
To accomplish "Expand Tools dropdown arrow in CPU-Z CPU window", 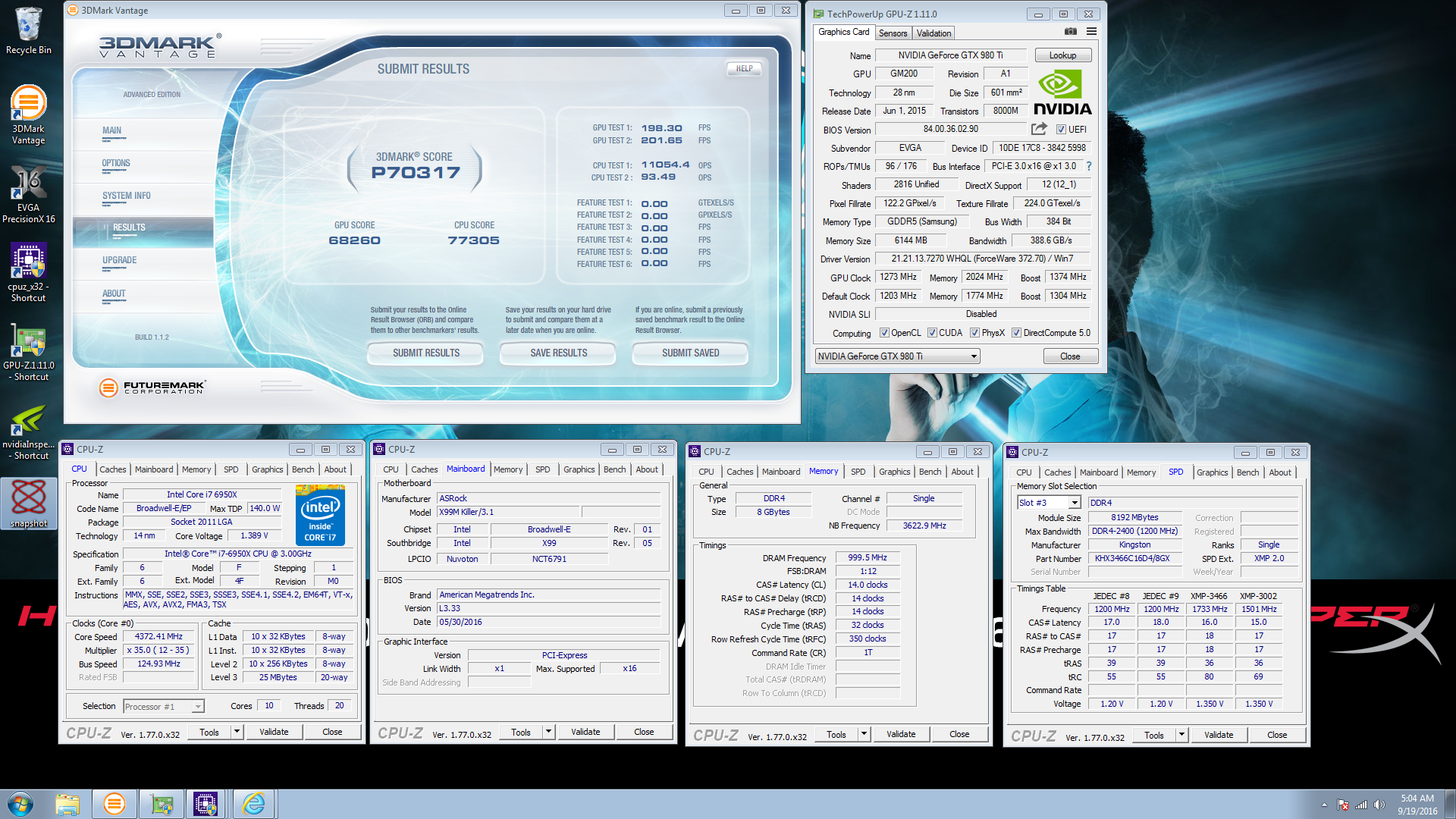I will coord(237,732).
